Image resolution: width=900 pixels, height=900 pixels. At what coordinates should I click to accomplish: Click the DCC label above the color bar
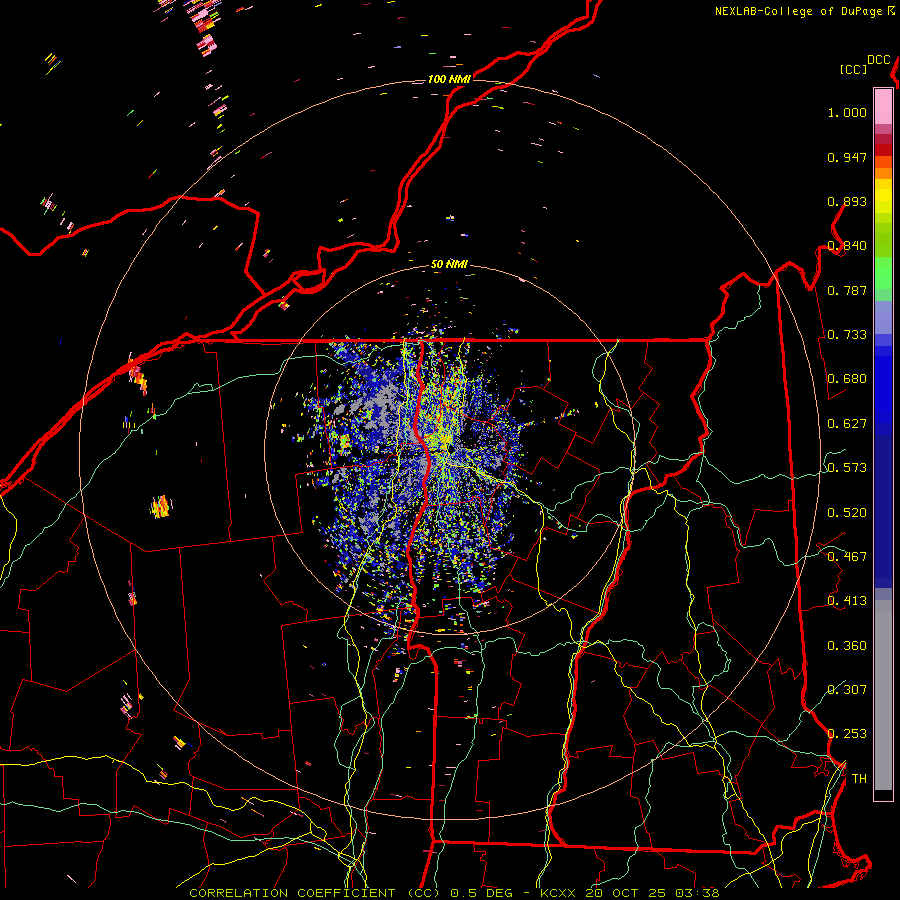879,60
